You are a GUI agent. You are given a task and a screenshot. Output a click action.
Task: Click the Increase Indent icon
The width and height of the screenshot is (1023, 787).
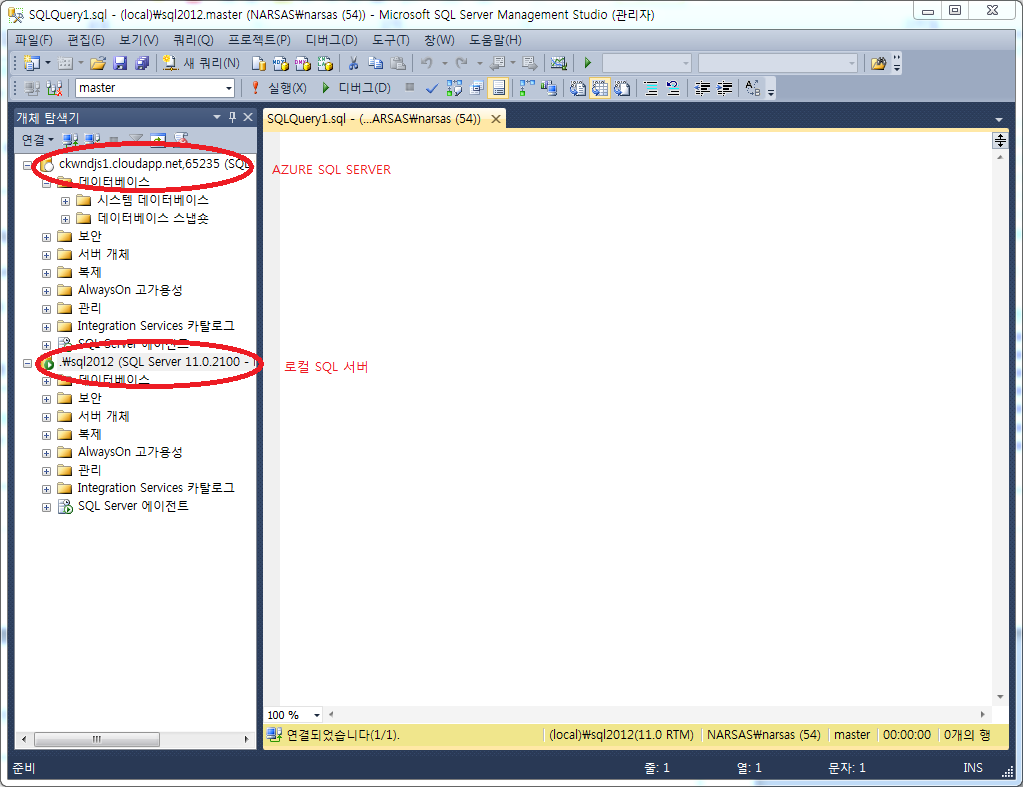tap(724, 88)
